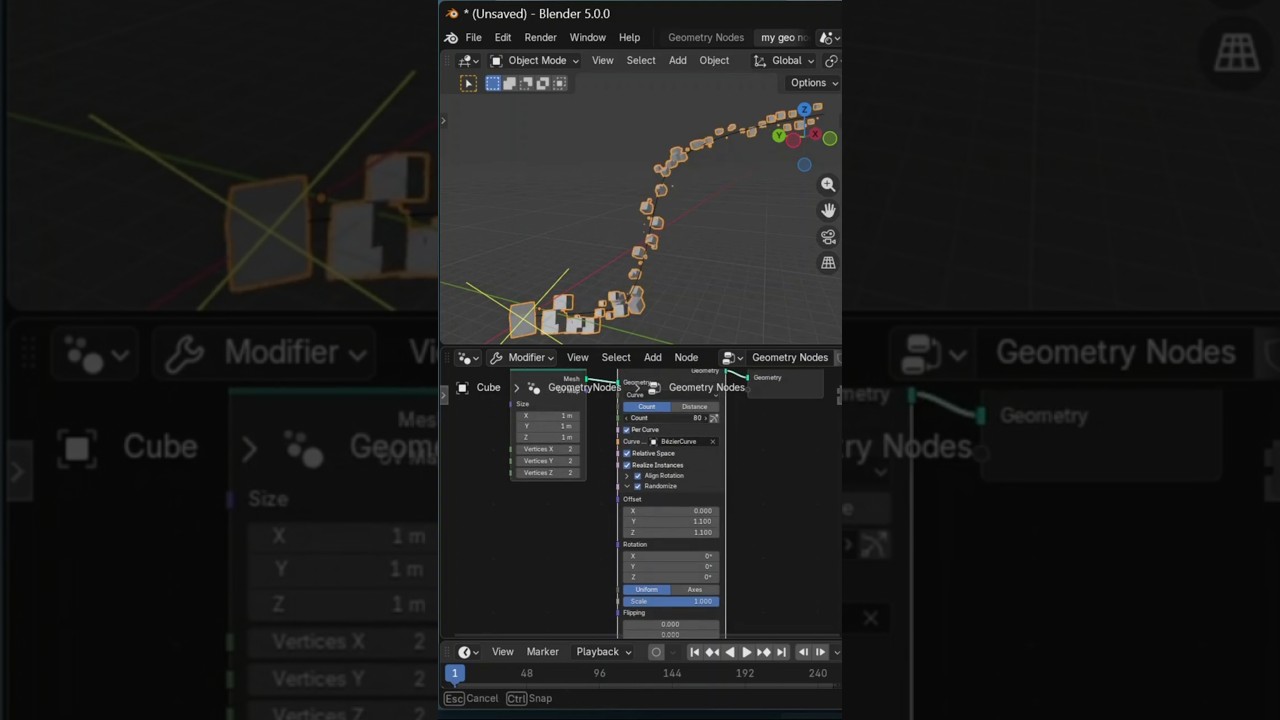The image size is (1280, 720).
Task: Uncheck the Per Curve checkbox
Action: [x=627, y=430]
